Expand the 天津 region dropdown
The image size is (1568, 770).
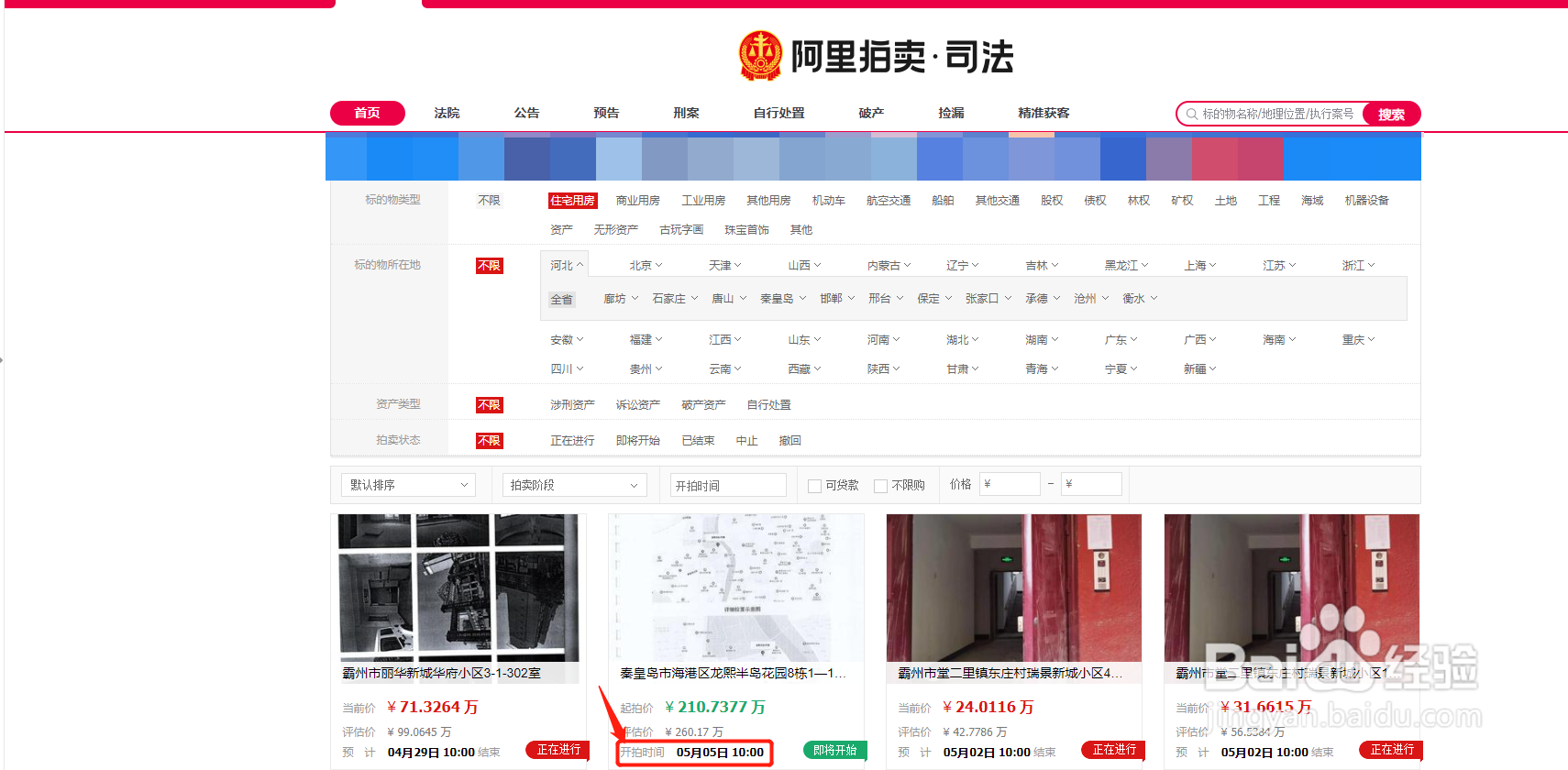(x=724, y=265)
